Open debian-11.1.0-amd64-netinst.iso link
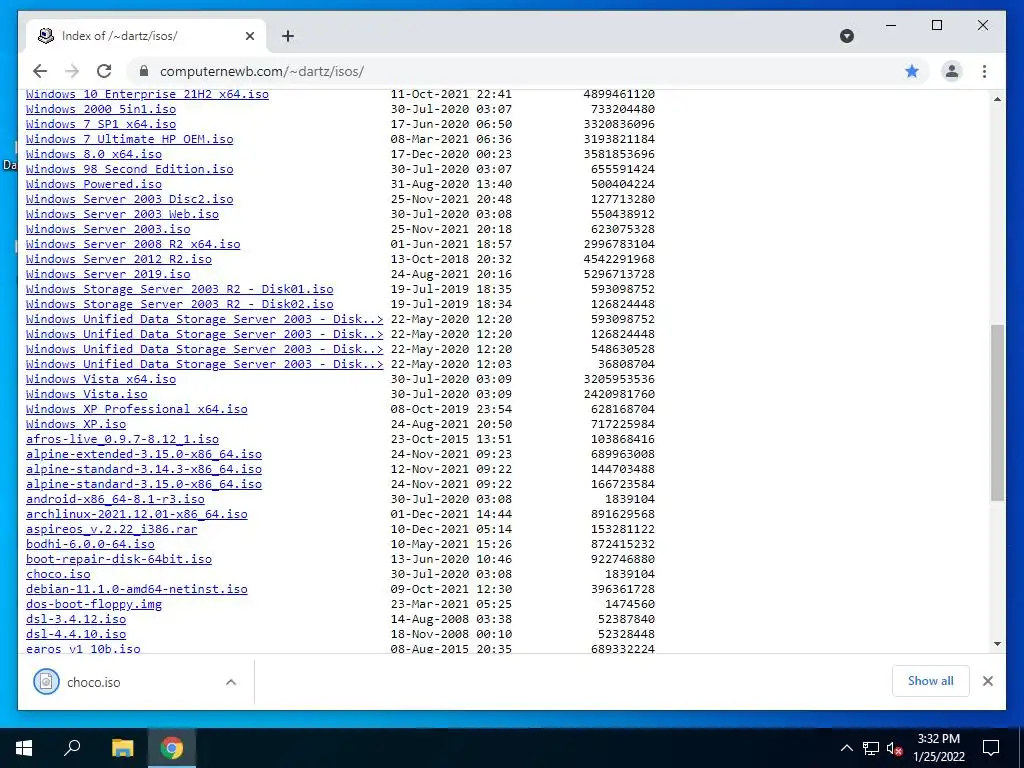This screenshot has height=768, width=1024. tap(136, 590)
